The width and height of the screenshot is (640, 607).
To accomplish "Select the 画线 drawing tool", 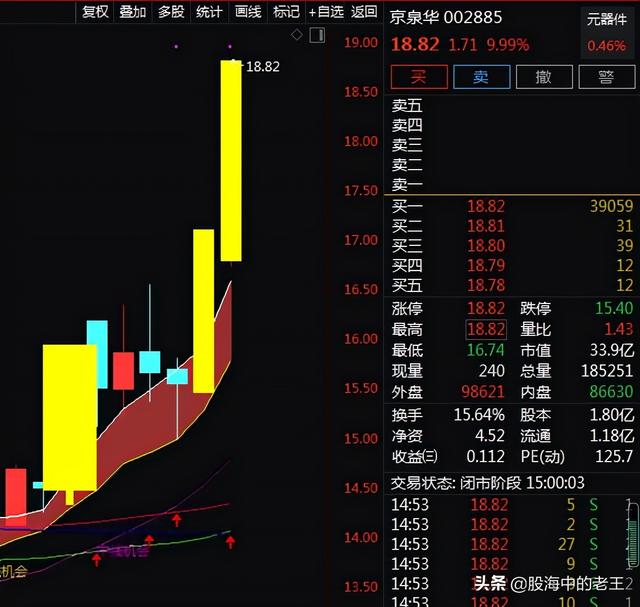I will click(x=248, y=12).
